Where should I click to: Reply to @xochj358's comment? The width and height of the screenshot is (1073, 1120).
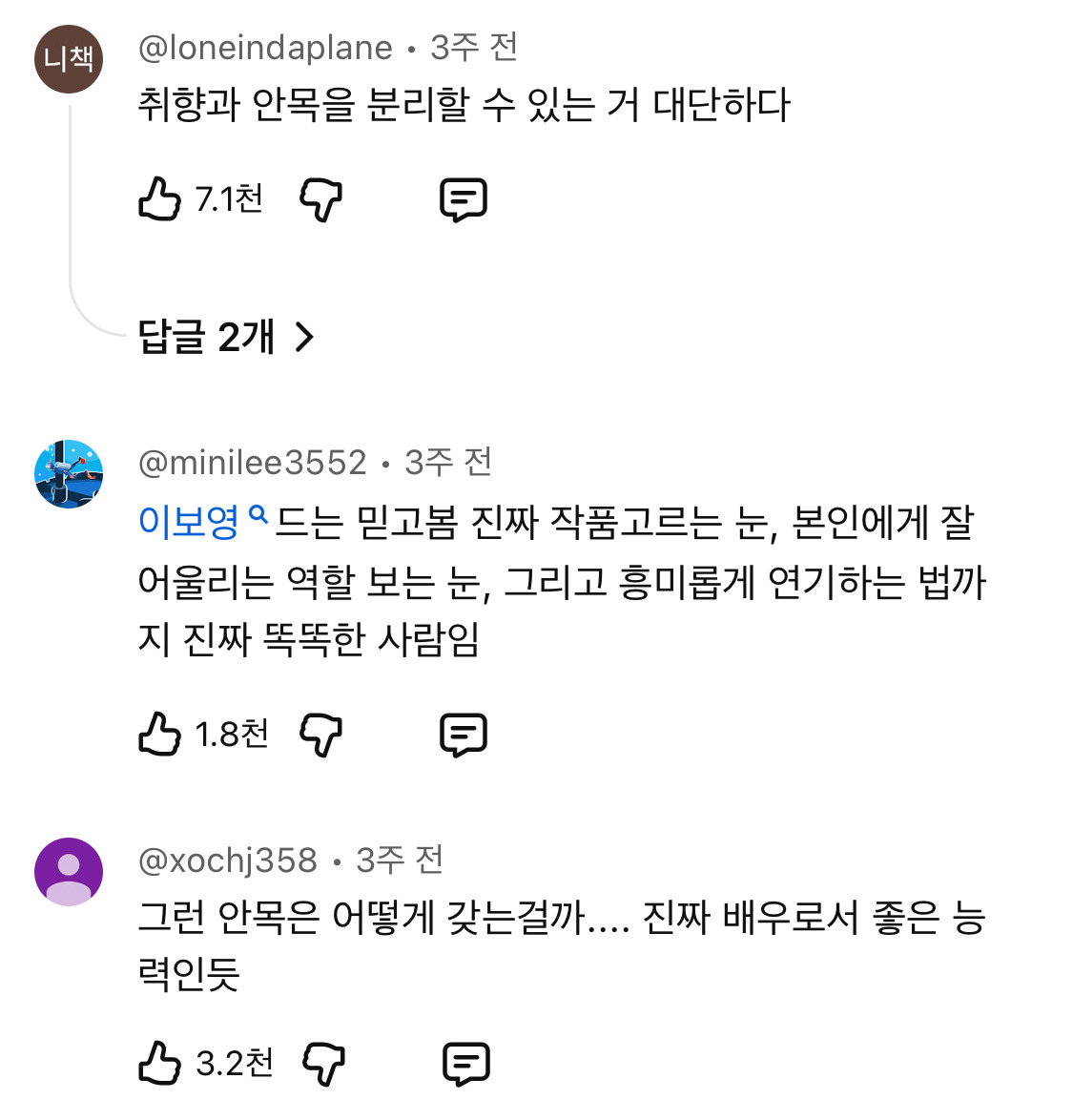pos(466,1063)
